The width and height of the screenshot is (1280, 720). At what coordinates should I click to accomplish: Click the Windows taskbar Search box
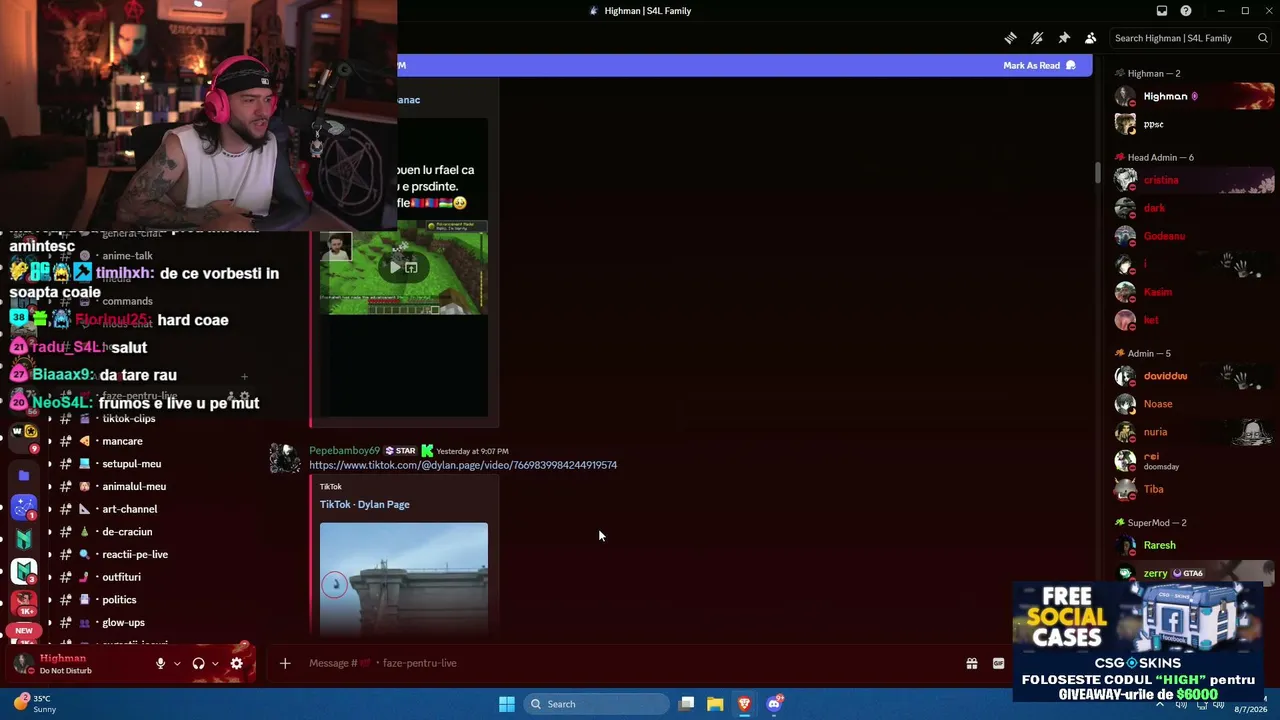[x=596, y=704]
